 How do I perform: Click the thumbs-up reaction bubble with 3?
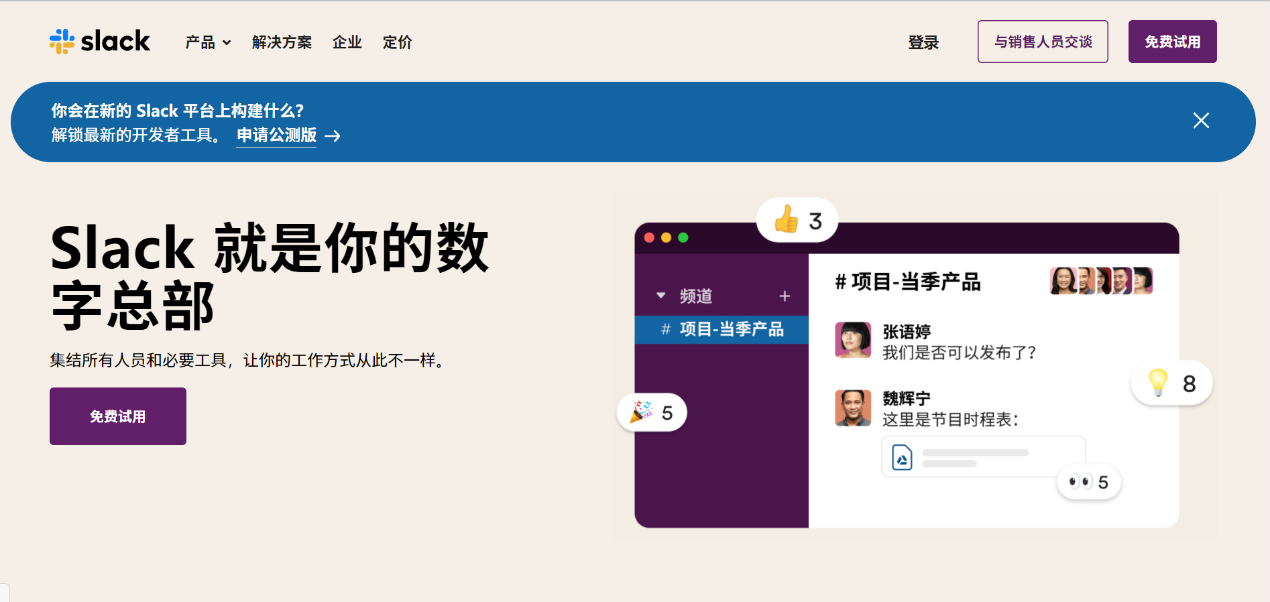[797, 220]
